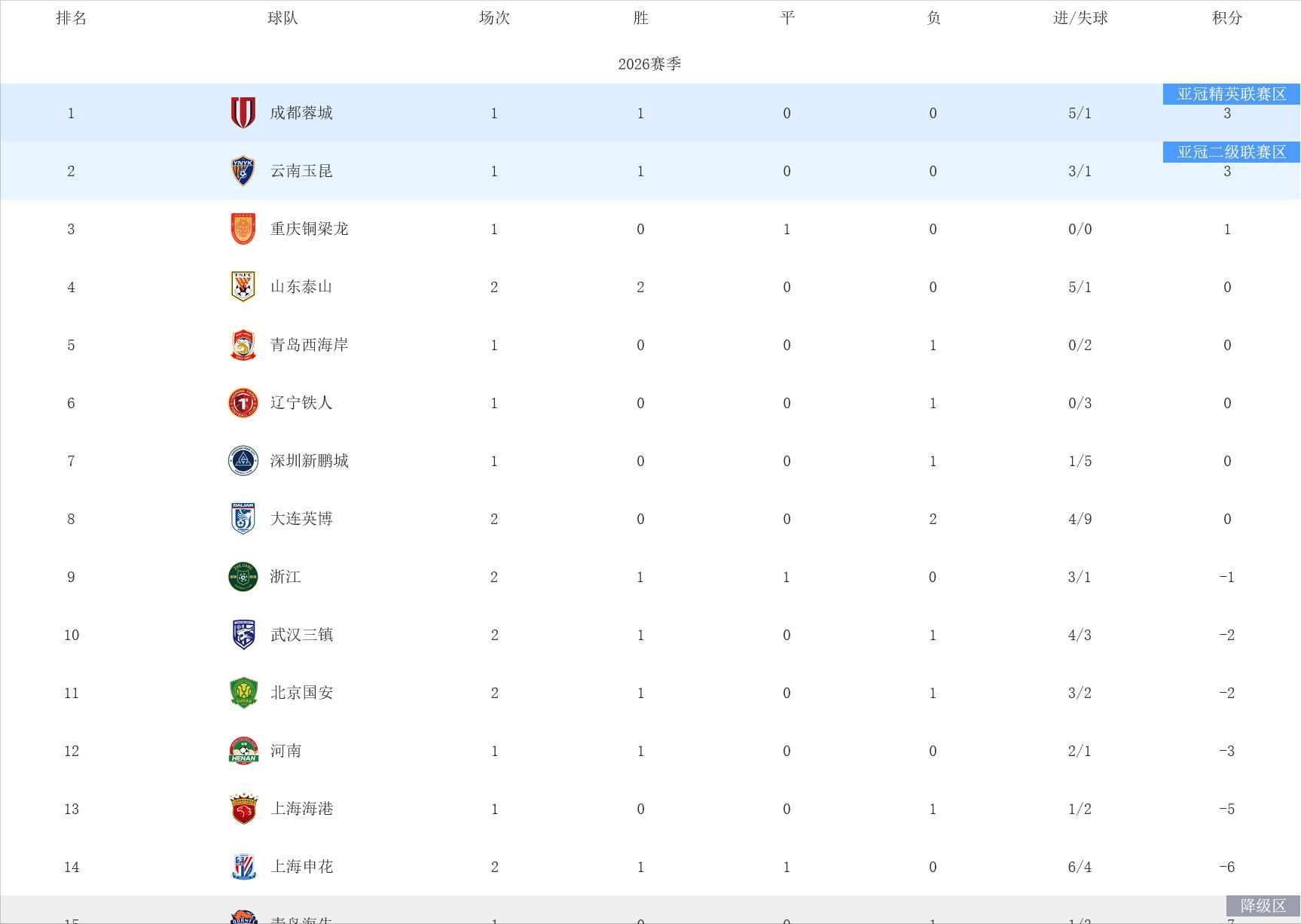
Task: Click the 上海海港 team name link
Action: click(x=301, y=809)
